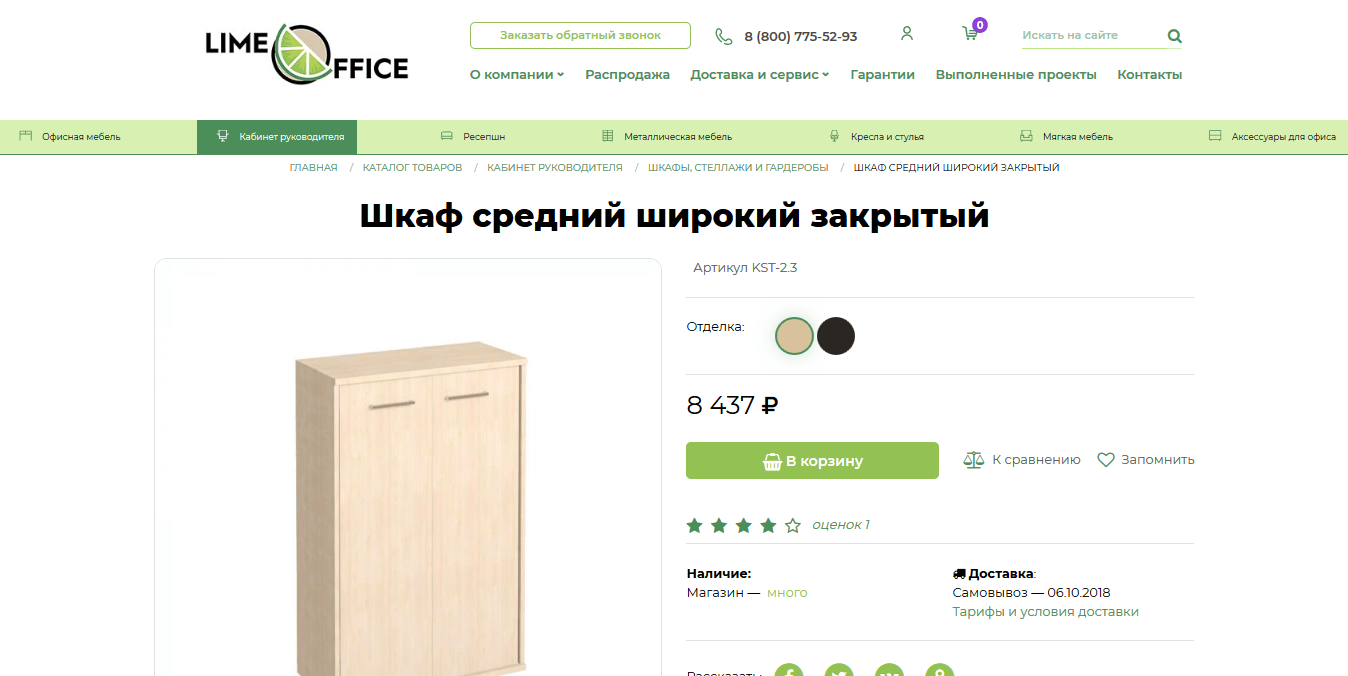Click the В корзину button
Screen dimensions: 1348x676
pos(812,460)
